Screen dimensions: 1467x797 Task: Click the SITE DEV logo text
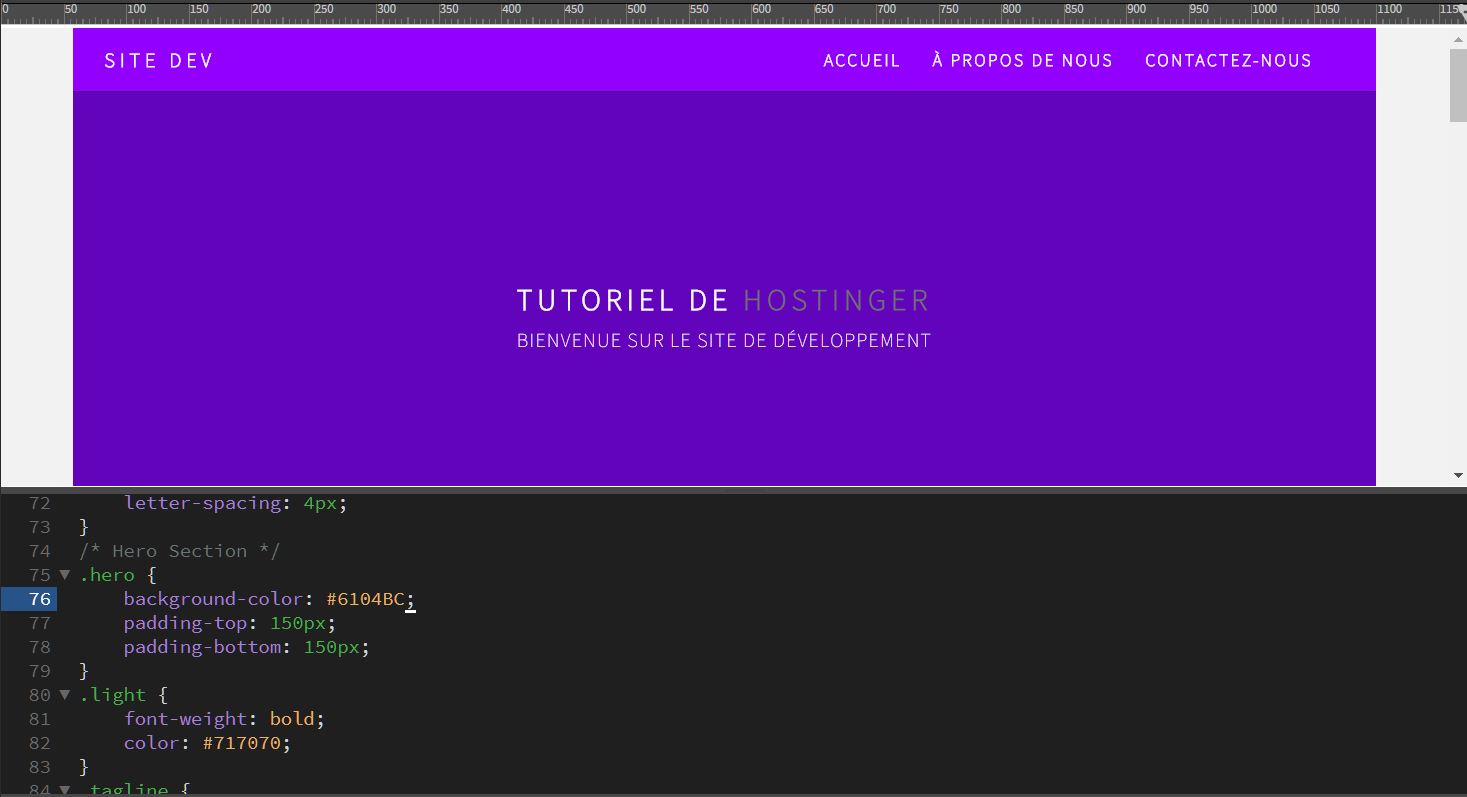click(x=159, y=61)
